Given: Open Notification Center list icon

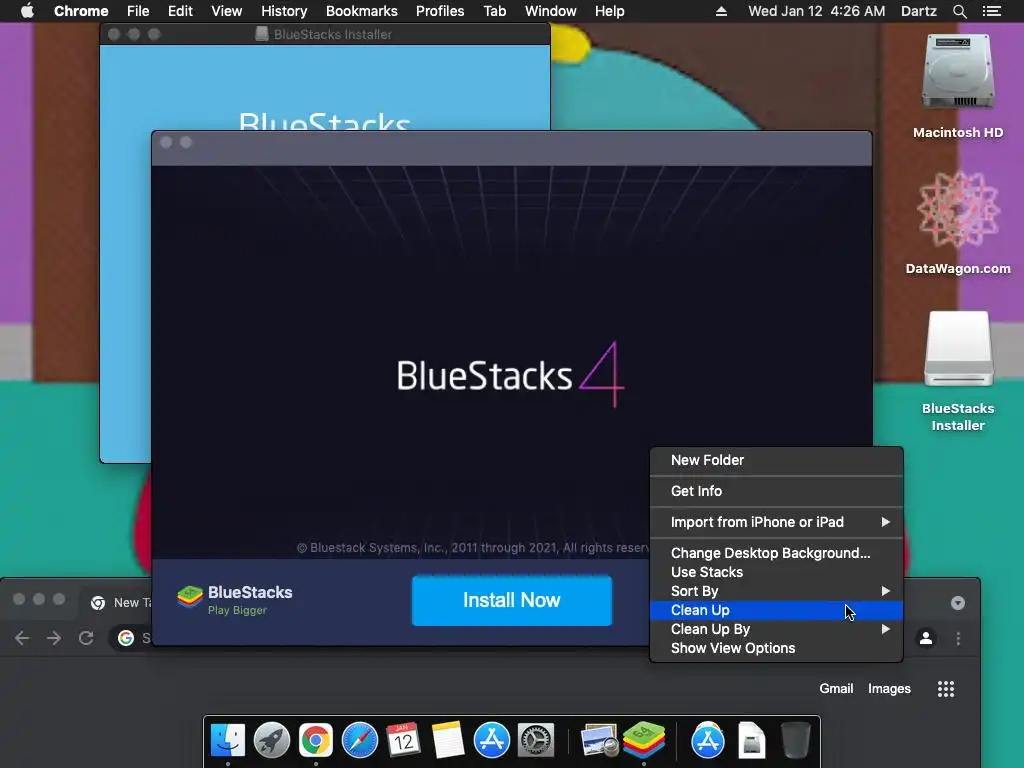Looking at the screenshot, I should 991,11.
